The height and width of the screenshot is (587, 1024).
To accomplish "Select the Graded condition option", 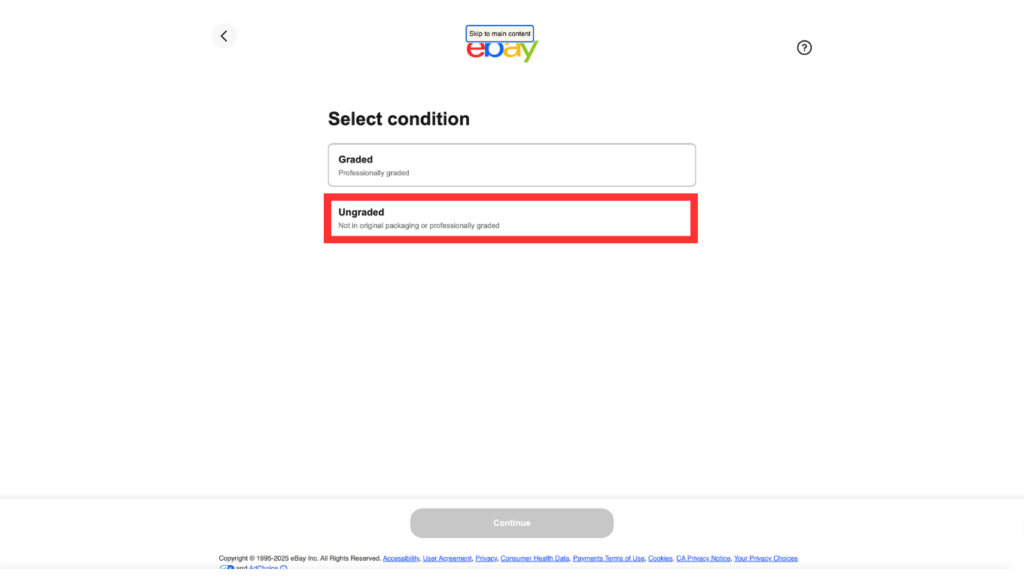I will 511,165.
